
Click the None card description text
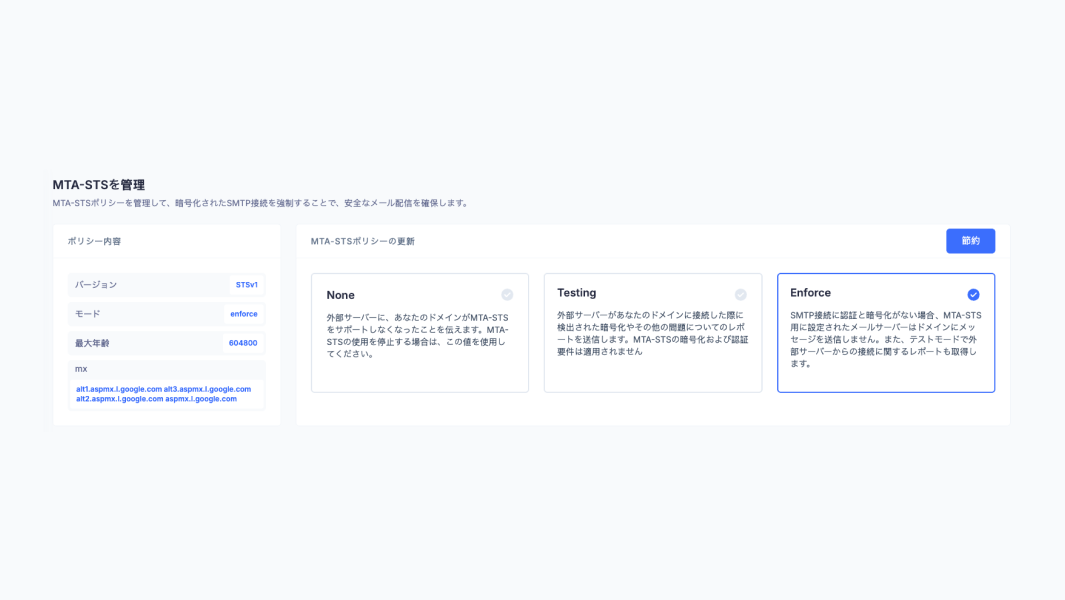[x=417, y=335]
